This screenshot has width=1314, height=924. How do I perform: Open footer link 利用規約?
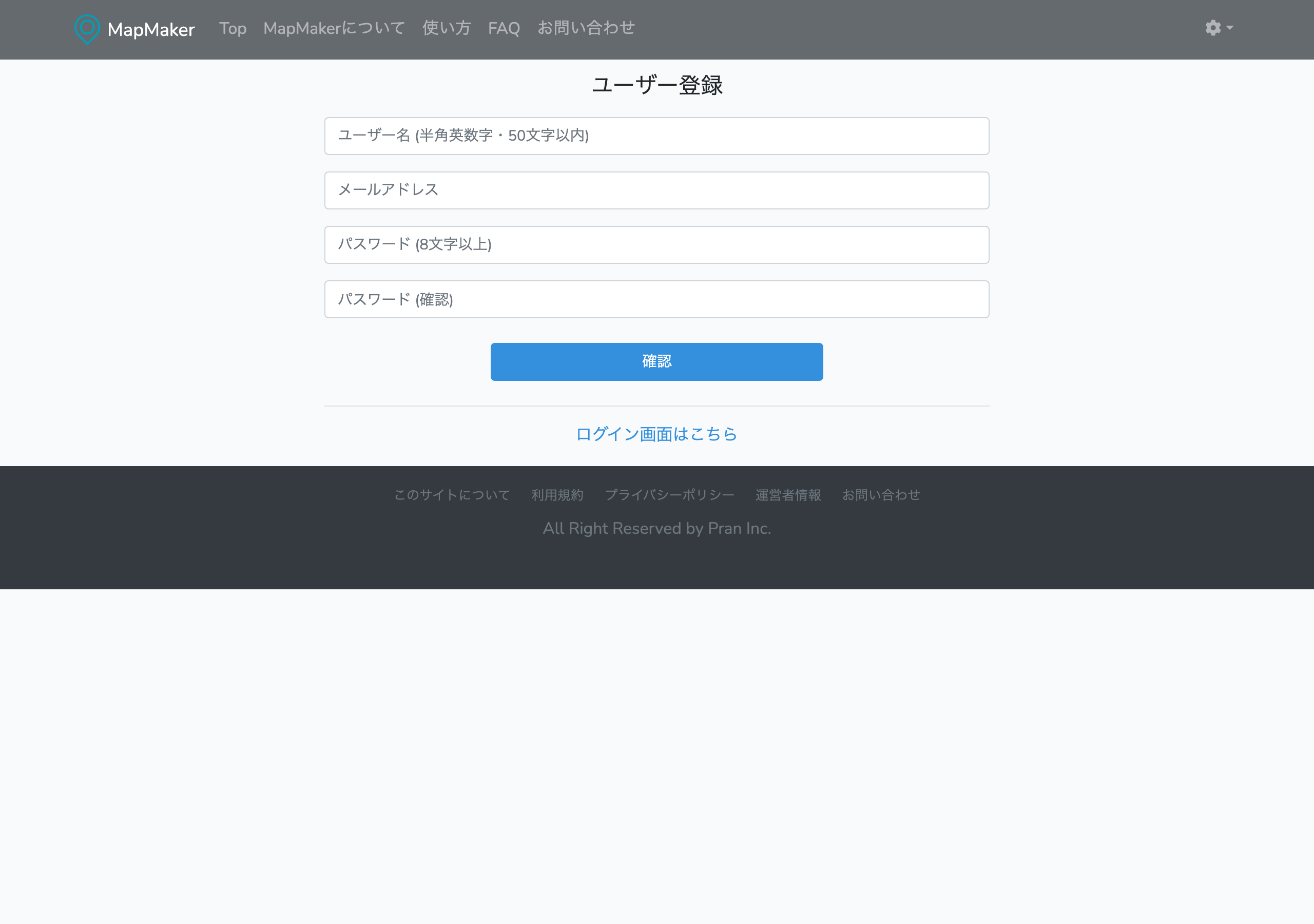[557, 495]
